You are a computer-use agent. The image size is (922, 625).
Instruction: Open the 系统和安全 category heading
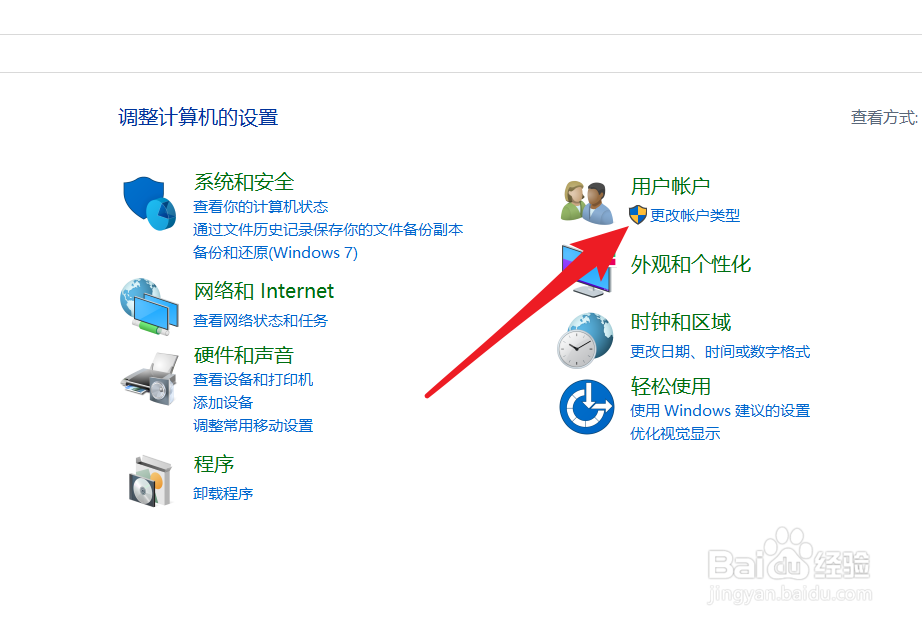243,182
